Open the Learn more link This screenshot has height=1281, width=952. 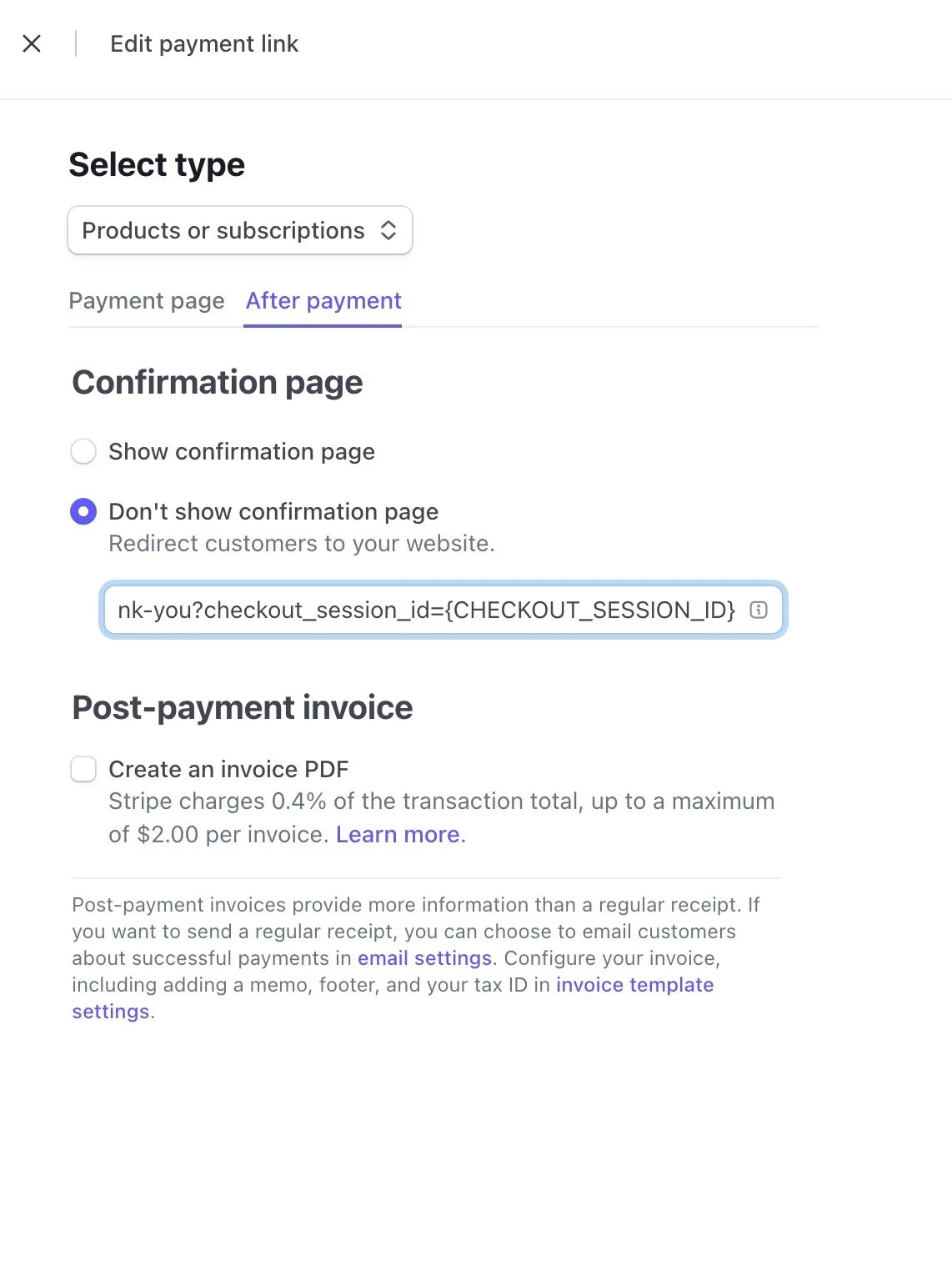[398, 834]
